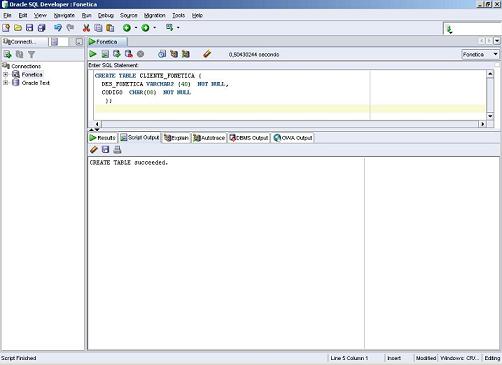The height and width of the screenshot is (365, 502).
Task: Open the Fonetica connection chooser combo box
Action: pos(480,54)
